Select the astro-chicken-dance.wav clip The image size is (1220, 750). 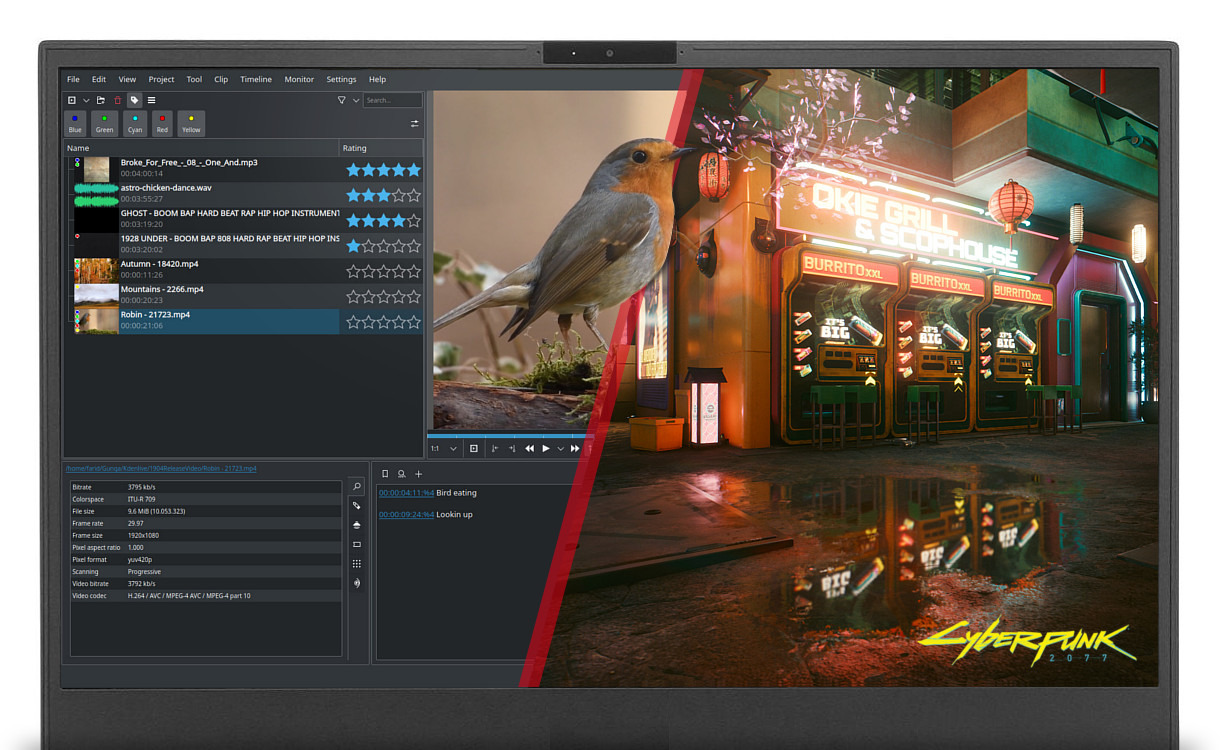coord(166,188)
